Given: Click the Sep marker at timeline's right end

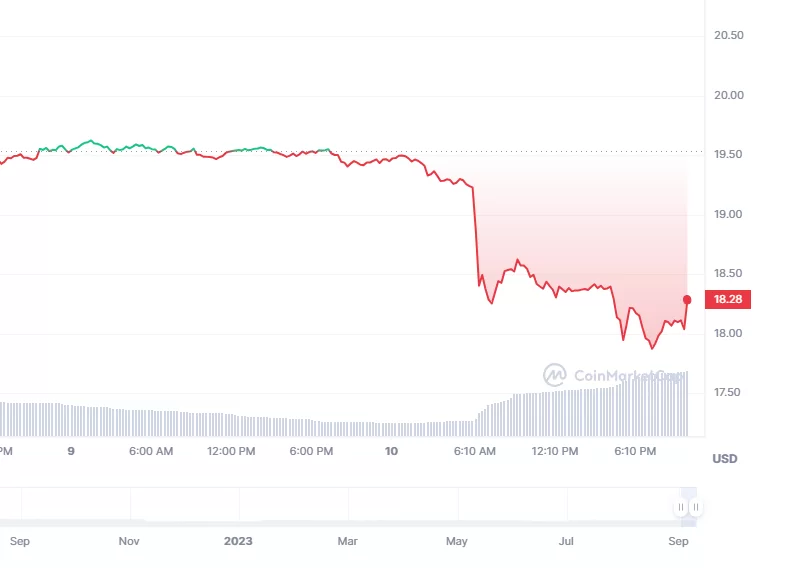Looking at the screenshot, I should tap(678, 541).
